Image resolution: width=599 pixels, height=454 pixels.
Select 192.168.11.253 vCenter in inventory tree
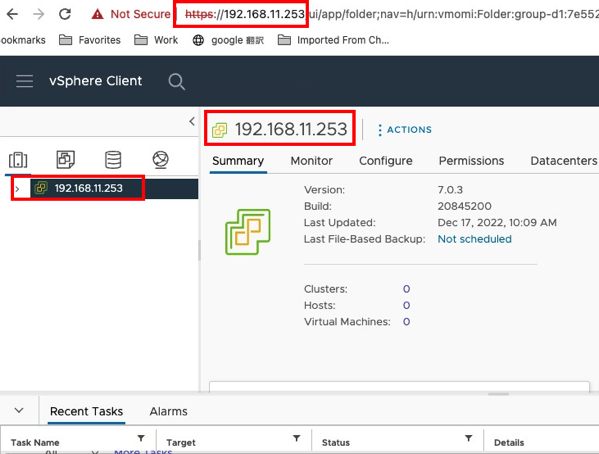[89, 188]
